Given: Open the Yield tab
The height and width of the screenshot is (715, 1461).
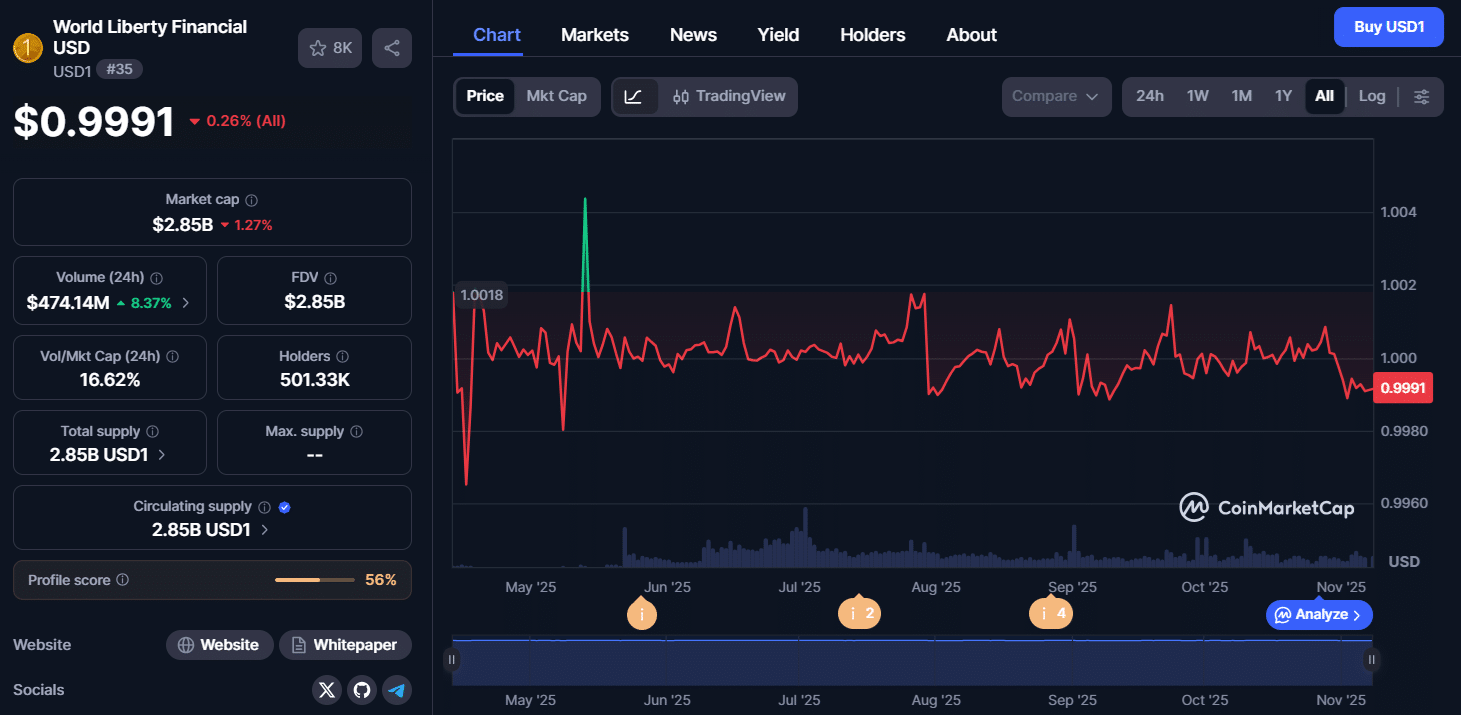Looking at the screenshot, I should 778,35.
